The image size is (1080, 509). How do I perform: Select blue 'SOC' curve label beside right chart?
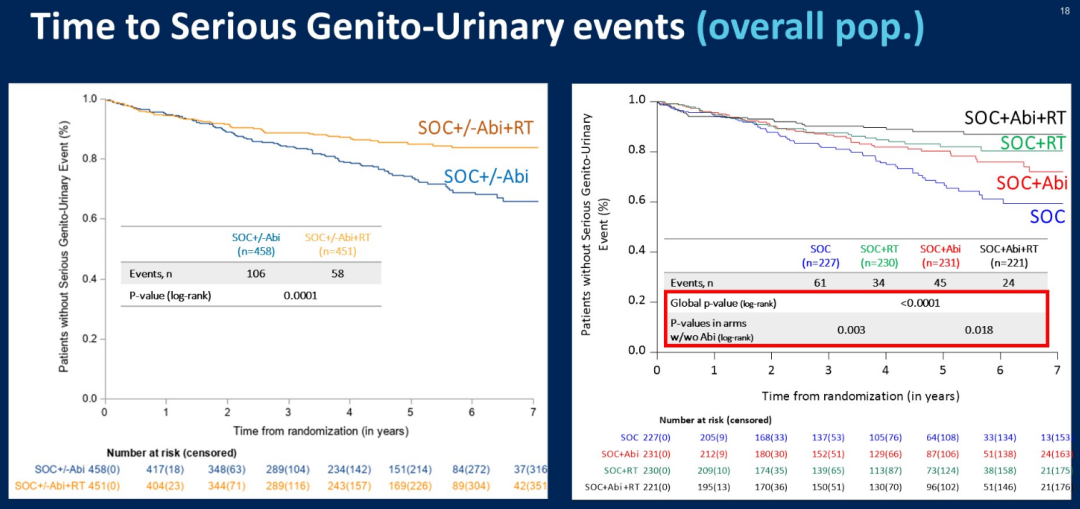[x=1046, y=216]
